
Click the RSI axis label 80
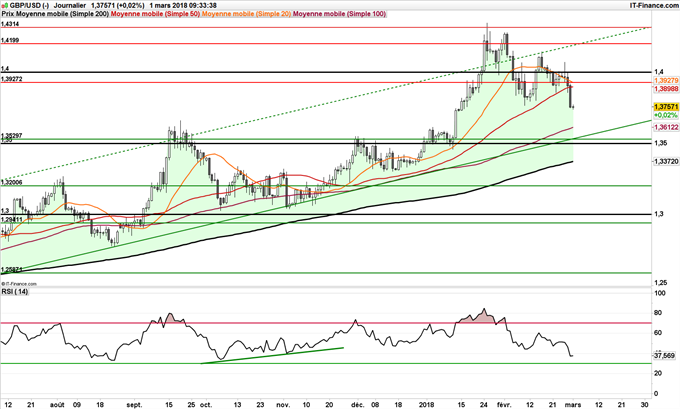(x=658, y=313)
